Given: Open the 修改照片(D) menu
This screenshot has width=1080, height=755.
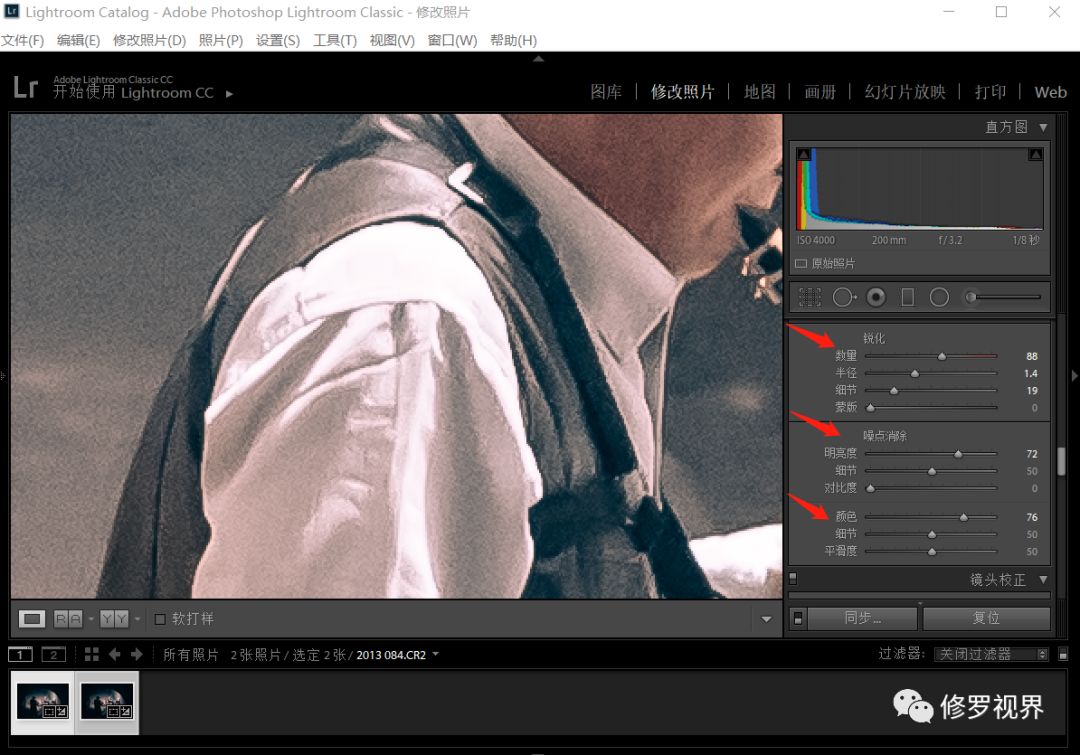Looking at the screenshot, I should click(149, 40).
